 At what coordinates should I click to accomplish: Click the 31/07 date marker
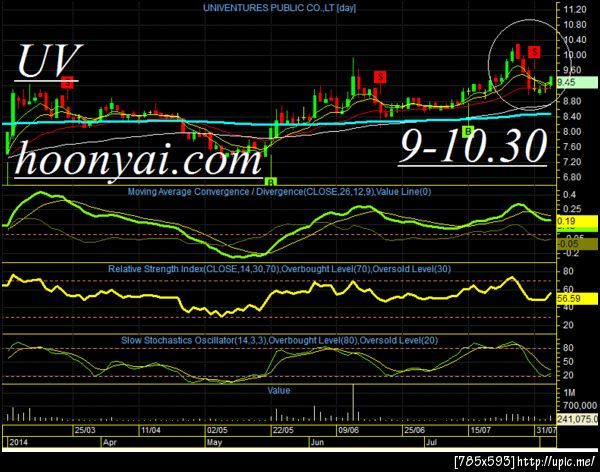(x=546, y=430)
